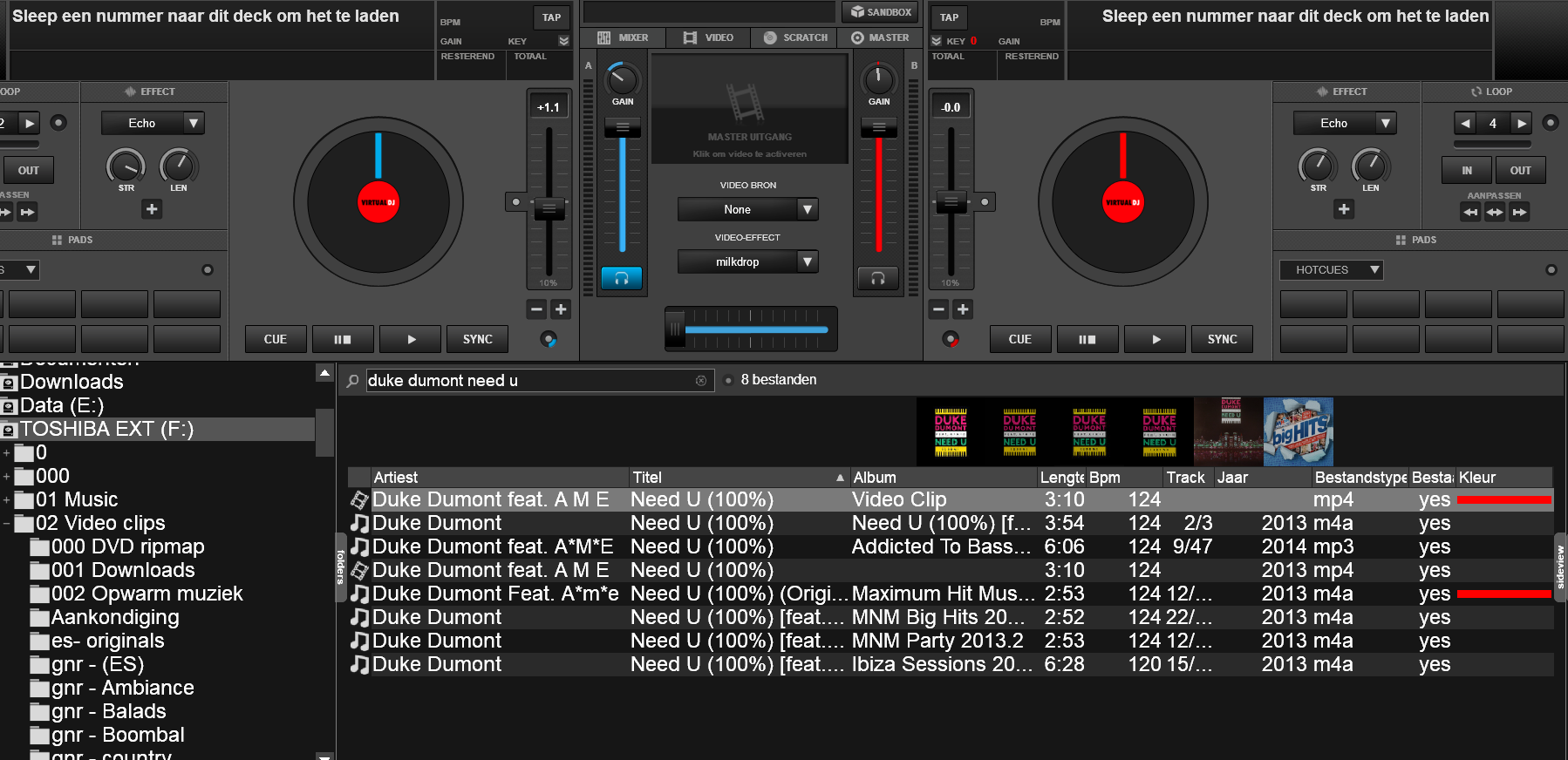This screenshot has width=1568, height=760.
Task: Set loop OUT on right deck
Action: pos(1520,170)
